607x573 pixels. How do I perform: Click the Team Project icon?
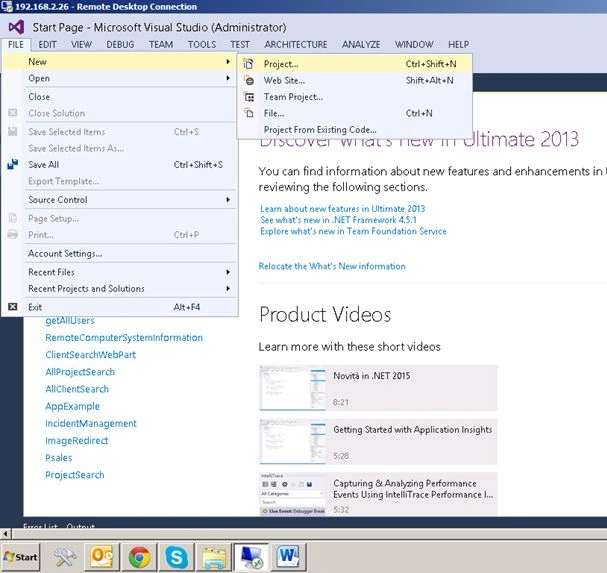click(249, 97)
